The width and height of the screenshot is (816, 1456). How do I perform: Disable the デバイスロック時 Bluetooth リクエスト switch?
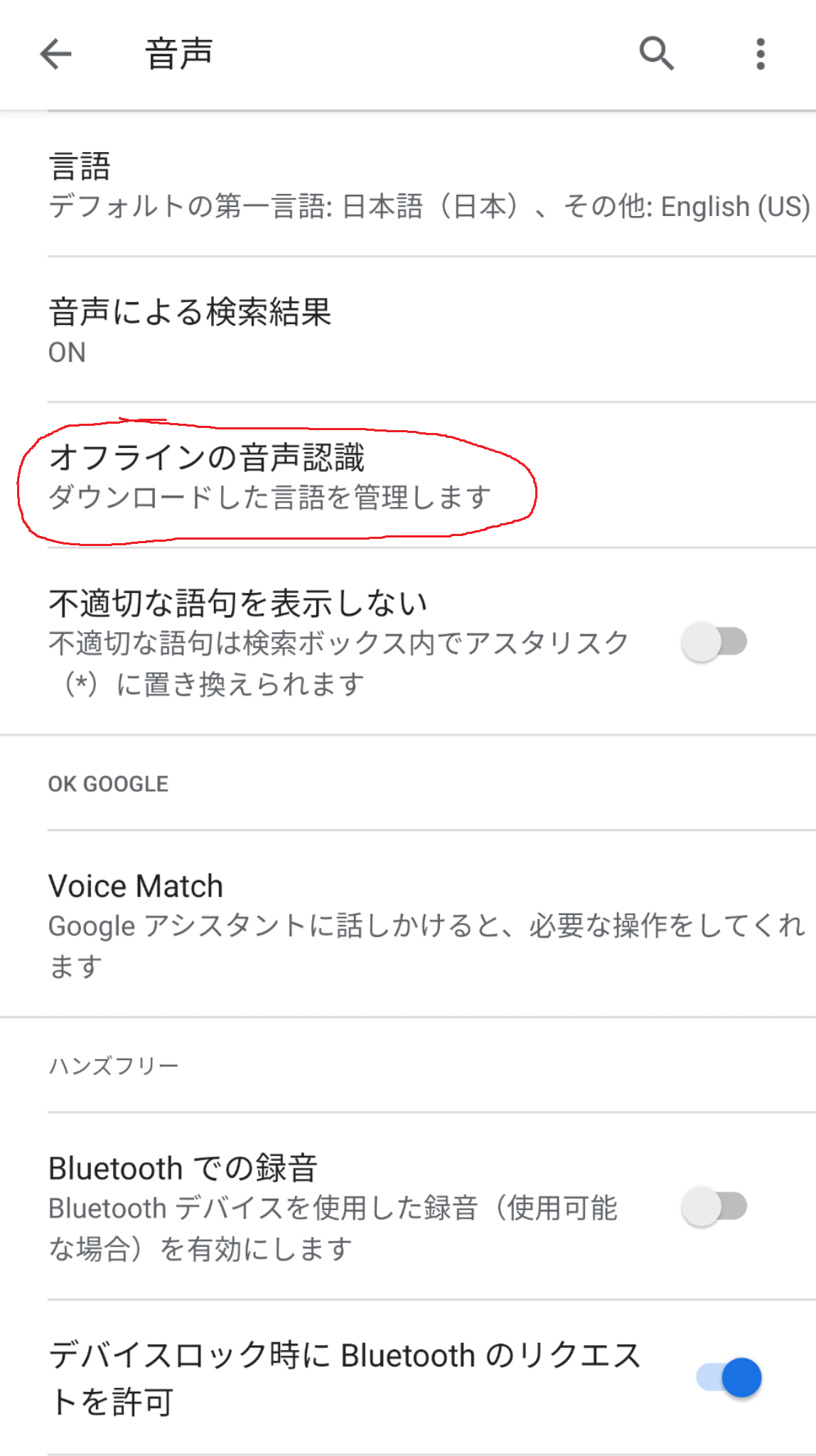point(729,1378)
